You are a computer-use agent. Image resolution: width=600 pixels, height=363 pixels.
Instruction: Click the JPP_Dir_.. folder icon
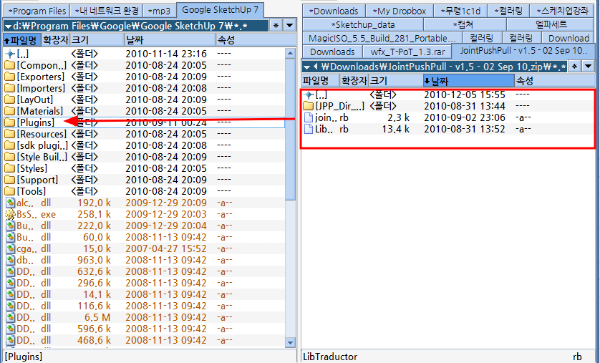tap(308, 106)
